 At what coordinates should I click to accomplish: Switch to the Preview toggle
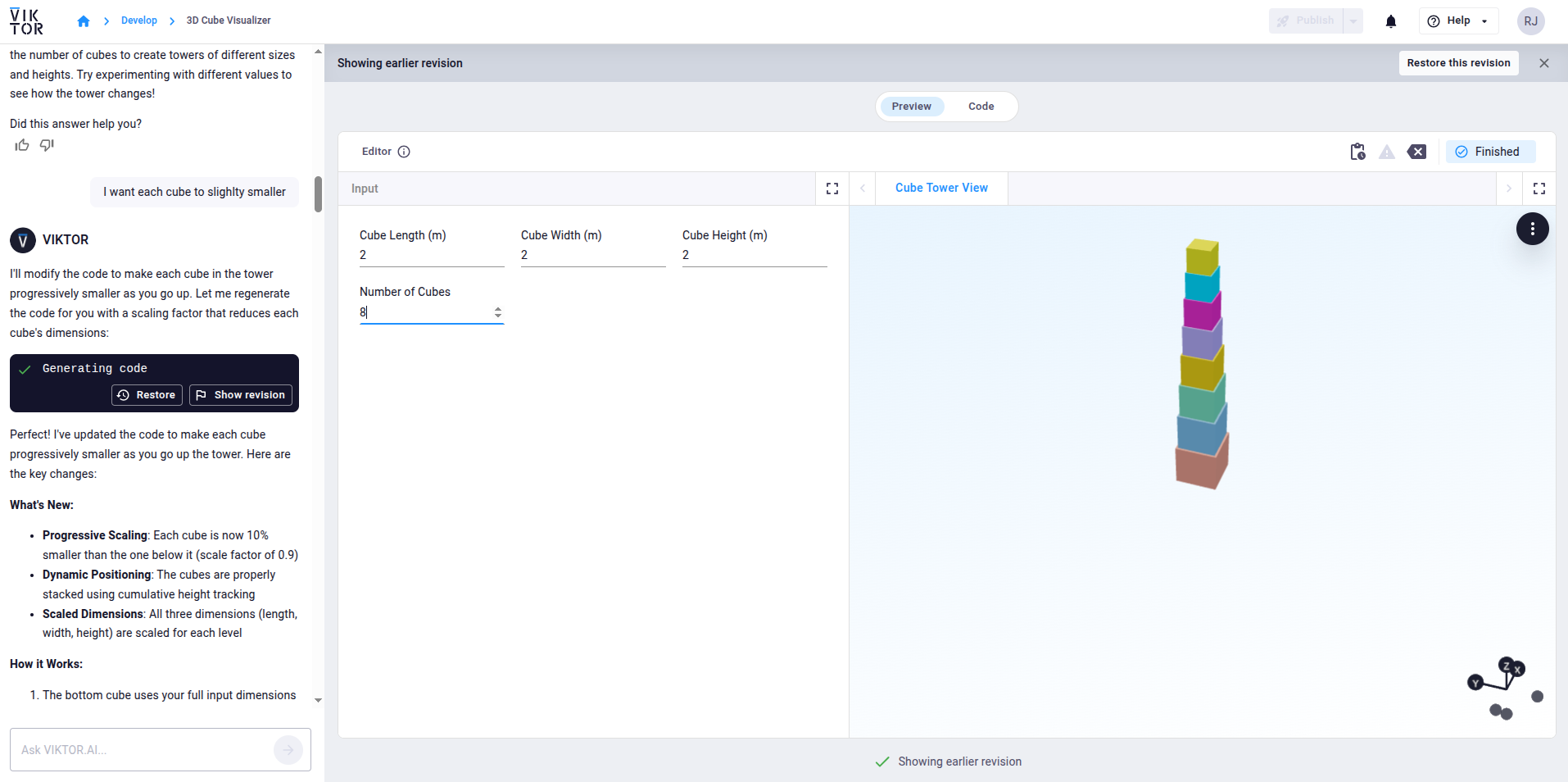coord(911,107)
